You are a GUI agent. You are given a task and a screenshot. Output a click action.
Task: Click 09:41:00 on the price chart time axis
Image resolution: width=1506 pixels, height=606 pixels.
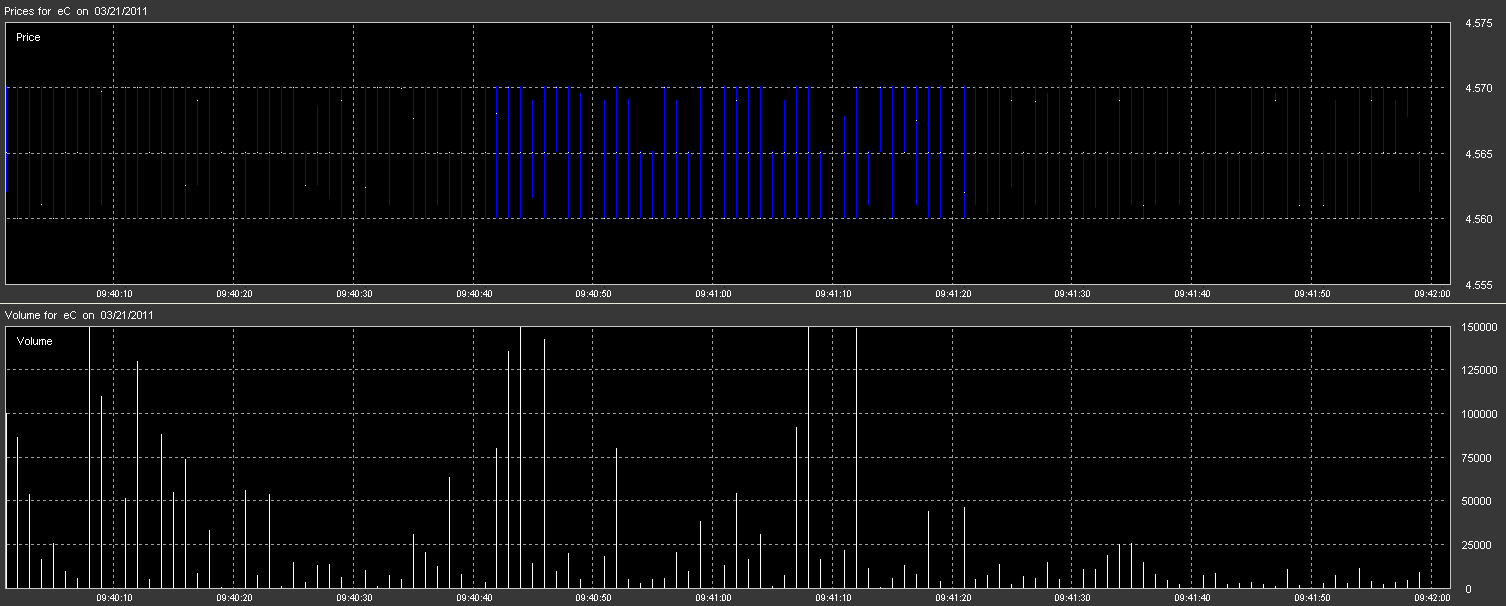pos(713,294)
